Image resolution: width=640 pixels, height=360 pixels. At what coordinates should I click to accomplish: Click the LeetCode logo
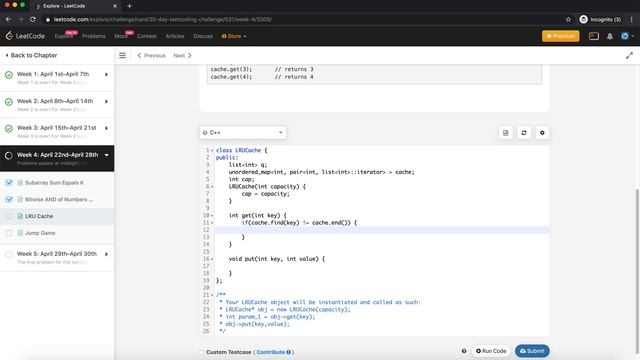point(25,36)
